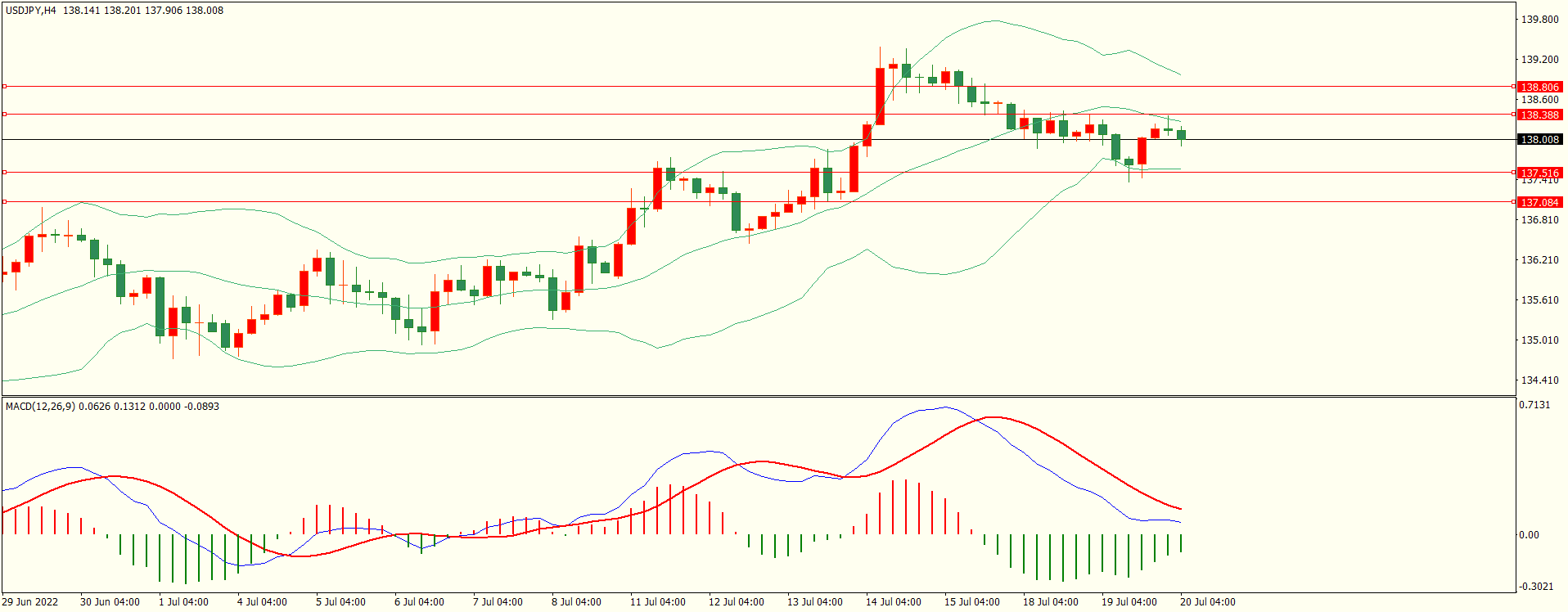Click the 1 Jul 04:00 time label
Screen dimensions: 1568x612
point(183,602)
